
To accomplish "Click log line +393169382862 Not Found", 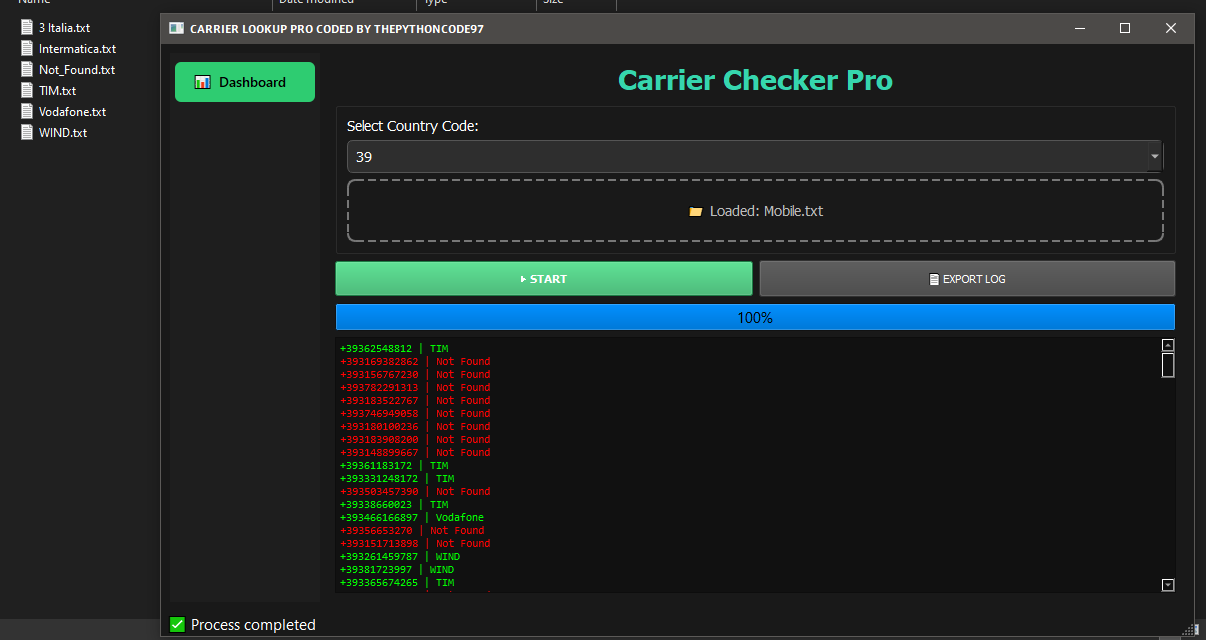I will [x=415, y=362].
